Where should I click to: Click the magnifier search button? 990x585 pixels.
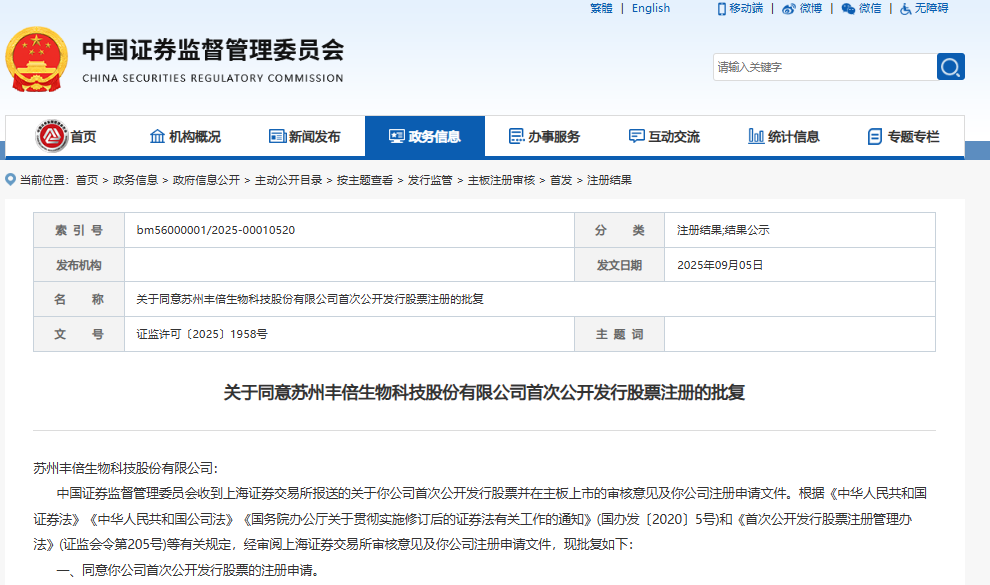(950, 67)
